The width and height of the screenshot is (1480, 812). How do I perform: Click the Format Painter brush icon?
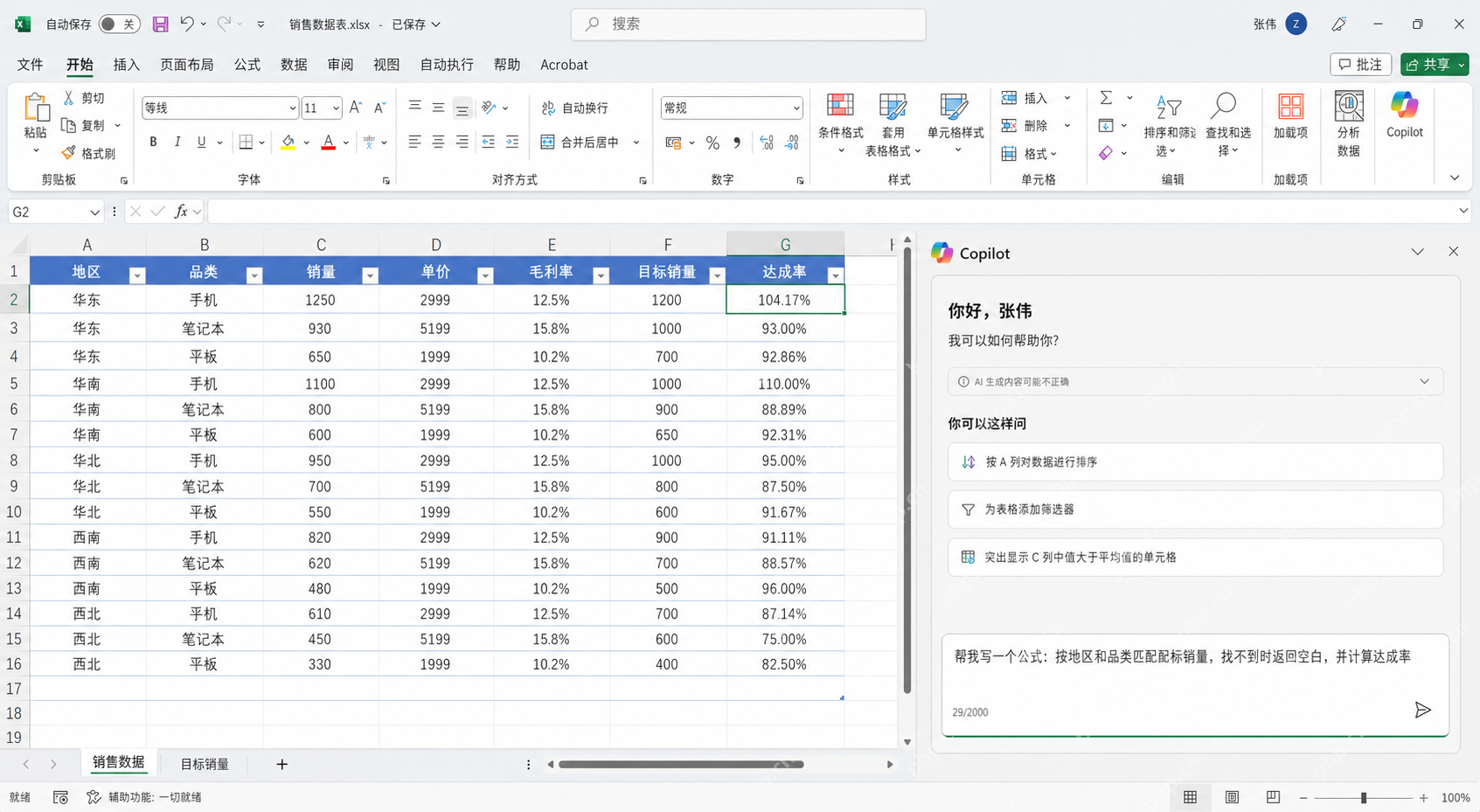(x=68, y=153)
